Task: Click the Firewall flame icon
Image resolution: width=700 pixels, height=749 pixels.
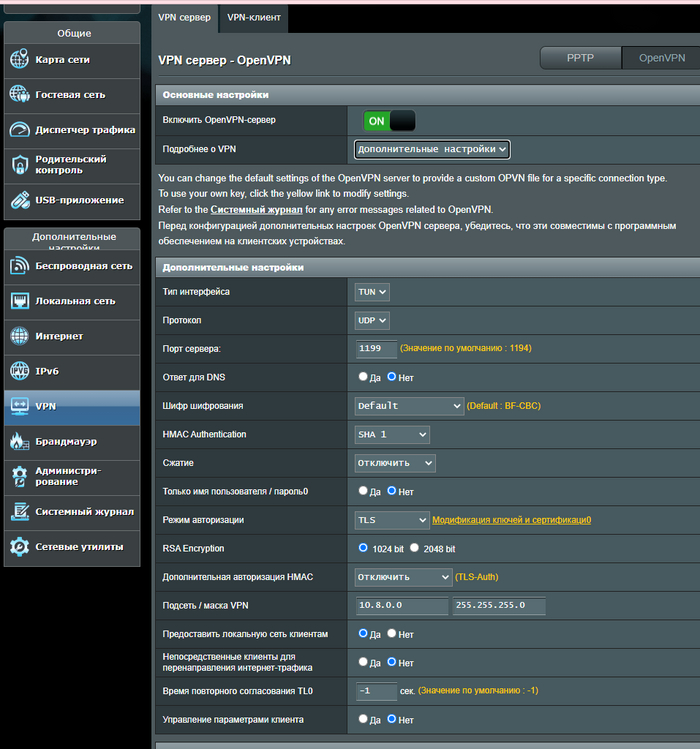Action: pos(20,442)
